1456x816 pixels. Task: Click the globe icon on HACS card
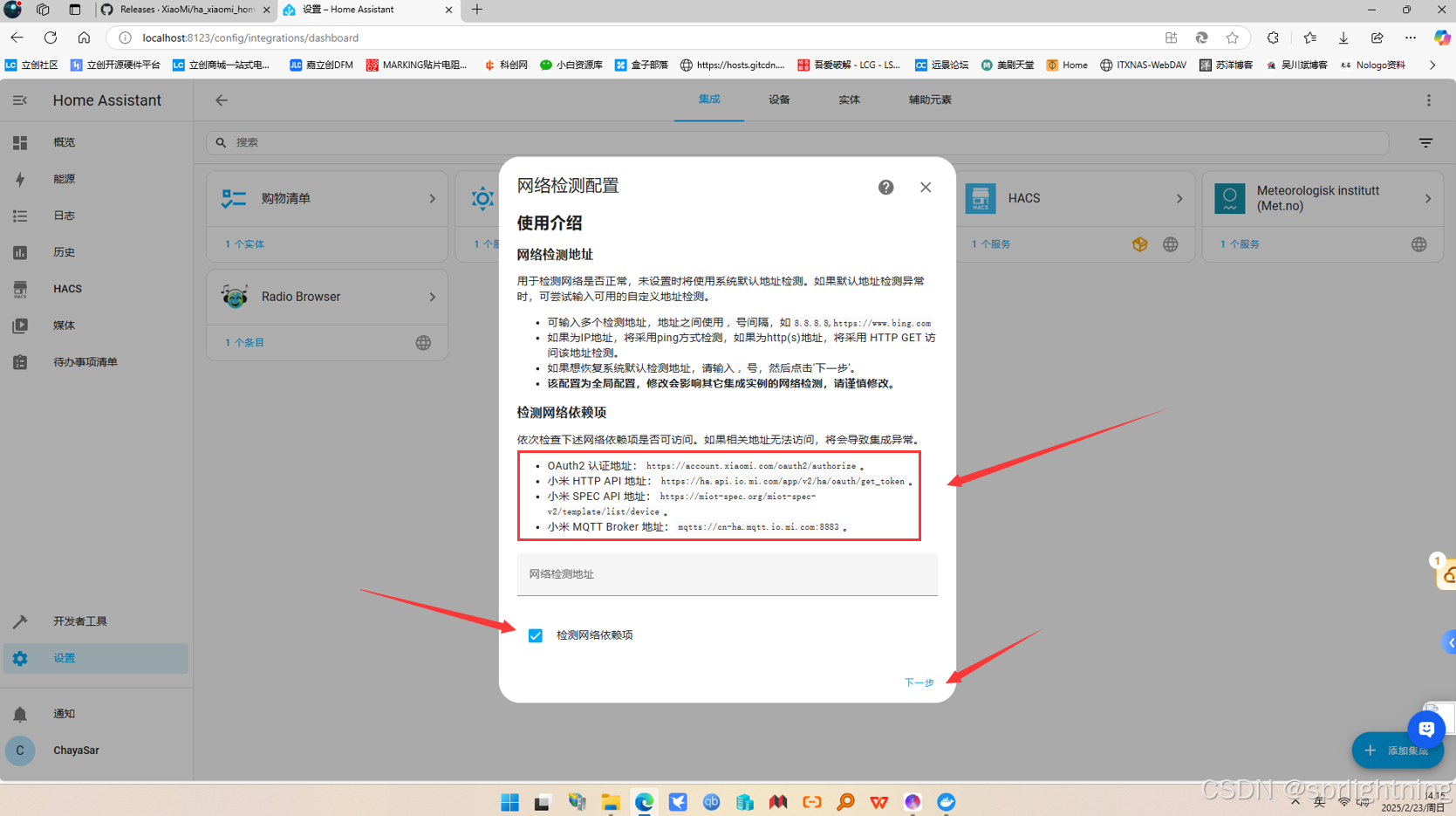(x=1171, y=244)
